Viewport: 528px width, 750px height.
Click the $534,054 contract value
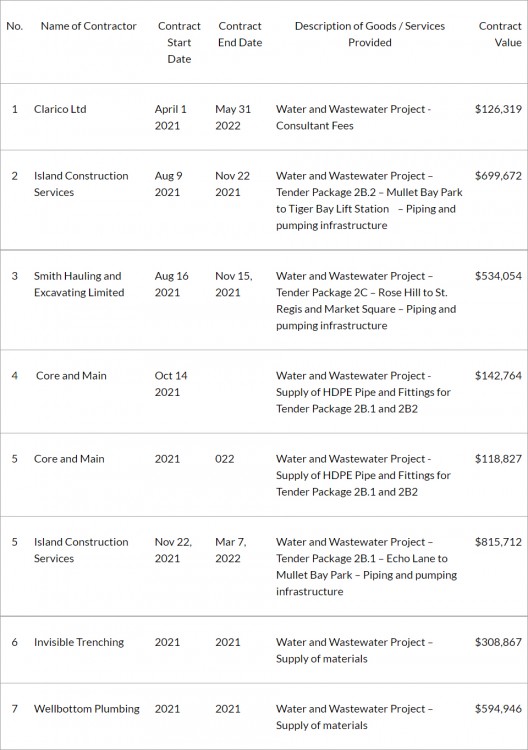[x=498, y=276]
